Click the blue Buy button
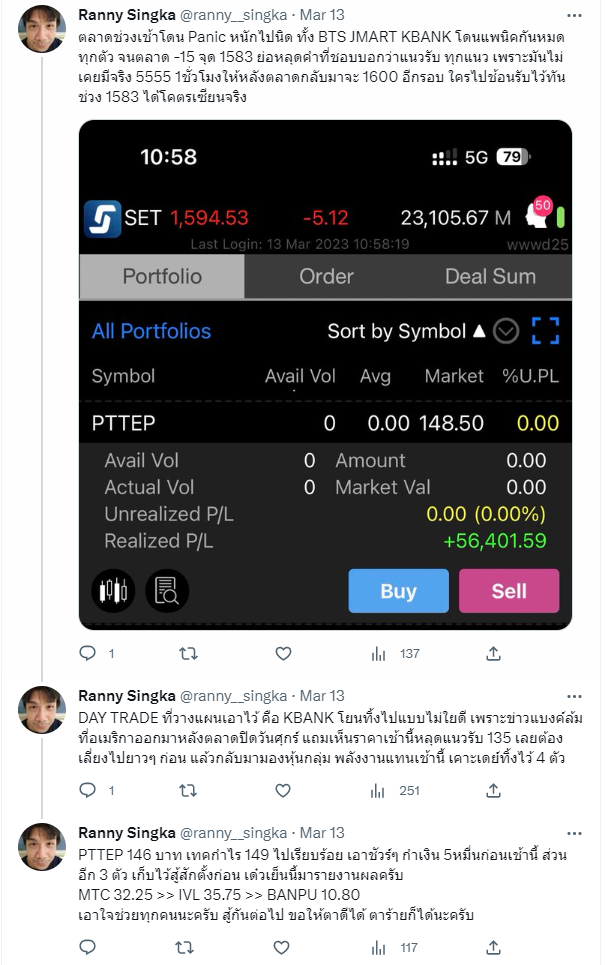Screen dimensions: 613x965 click(398, 591)
